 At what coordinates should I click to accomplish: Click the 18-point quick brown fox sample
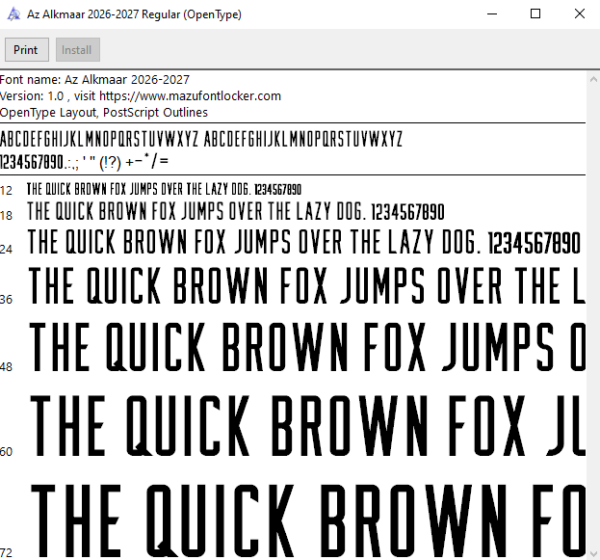(236, 211)
